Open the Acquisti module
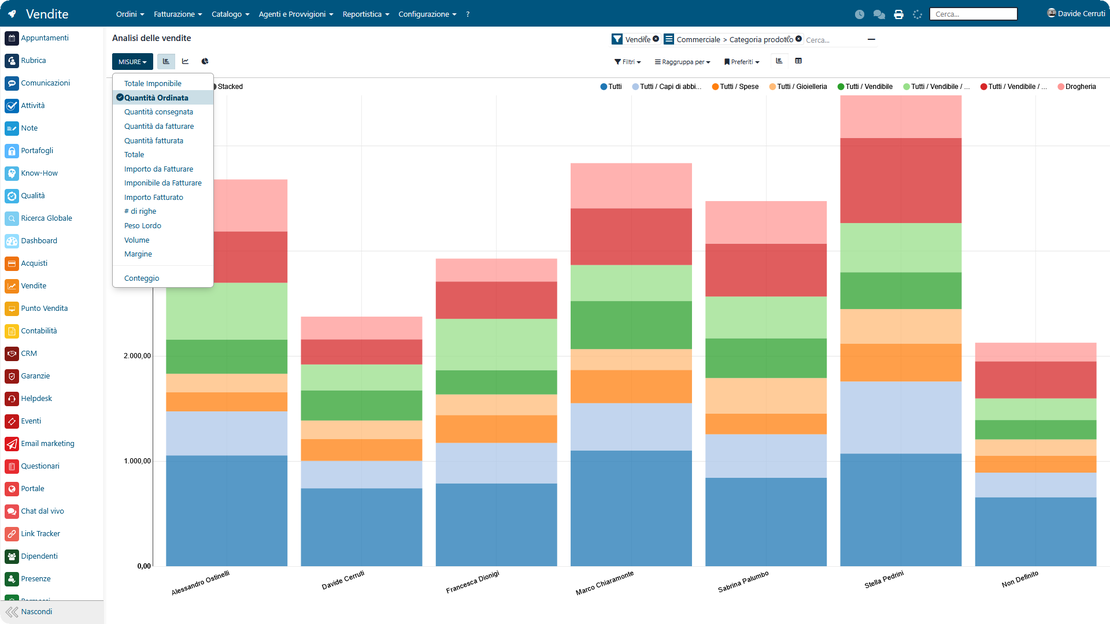This screenshot has height=624, width=1110. point(27,263)
